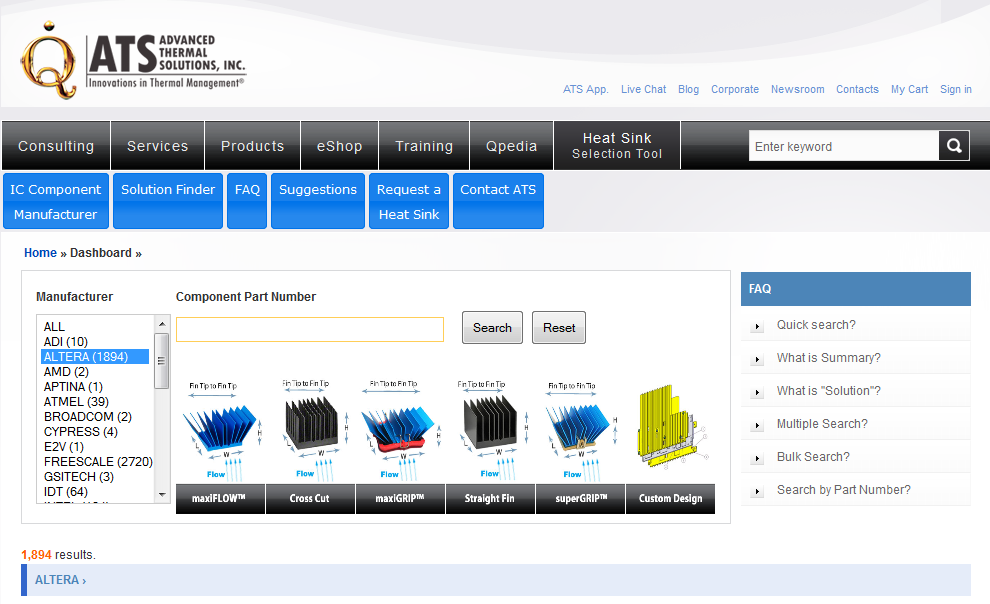Screen dimensions: 990x604
Task: Click the Component Part Number field
Action: click(x=309, y=329)
